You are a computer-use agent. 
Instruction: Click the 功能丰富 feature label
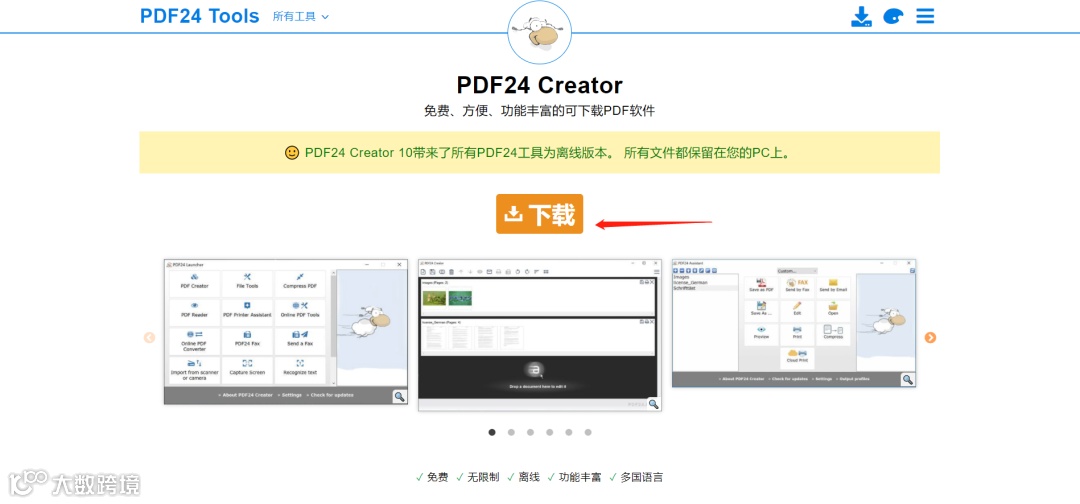[580, 477]
